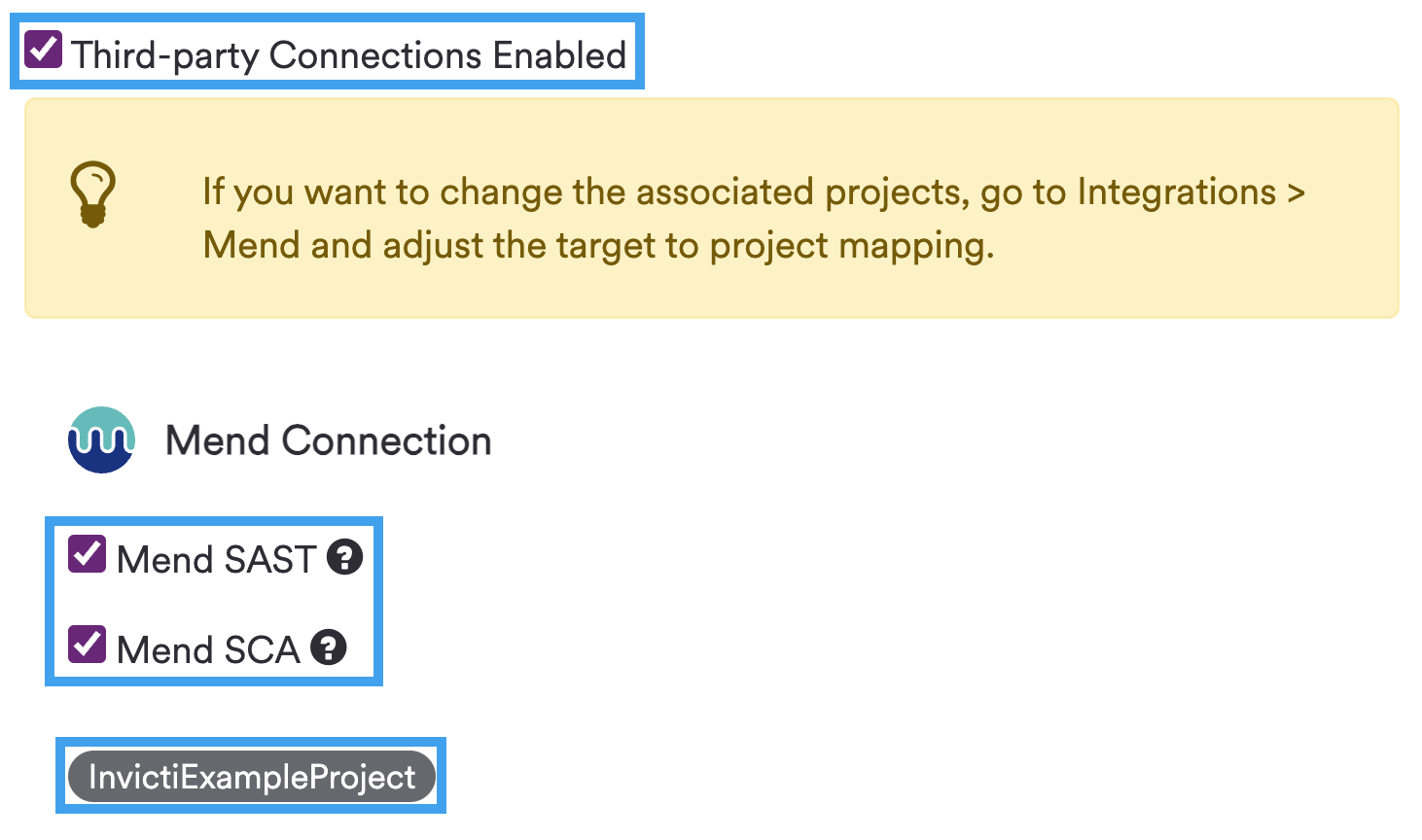Uncheck the Mend SAST option
Screen dimensions: 1422x840
(86, 554)
